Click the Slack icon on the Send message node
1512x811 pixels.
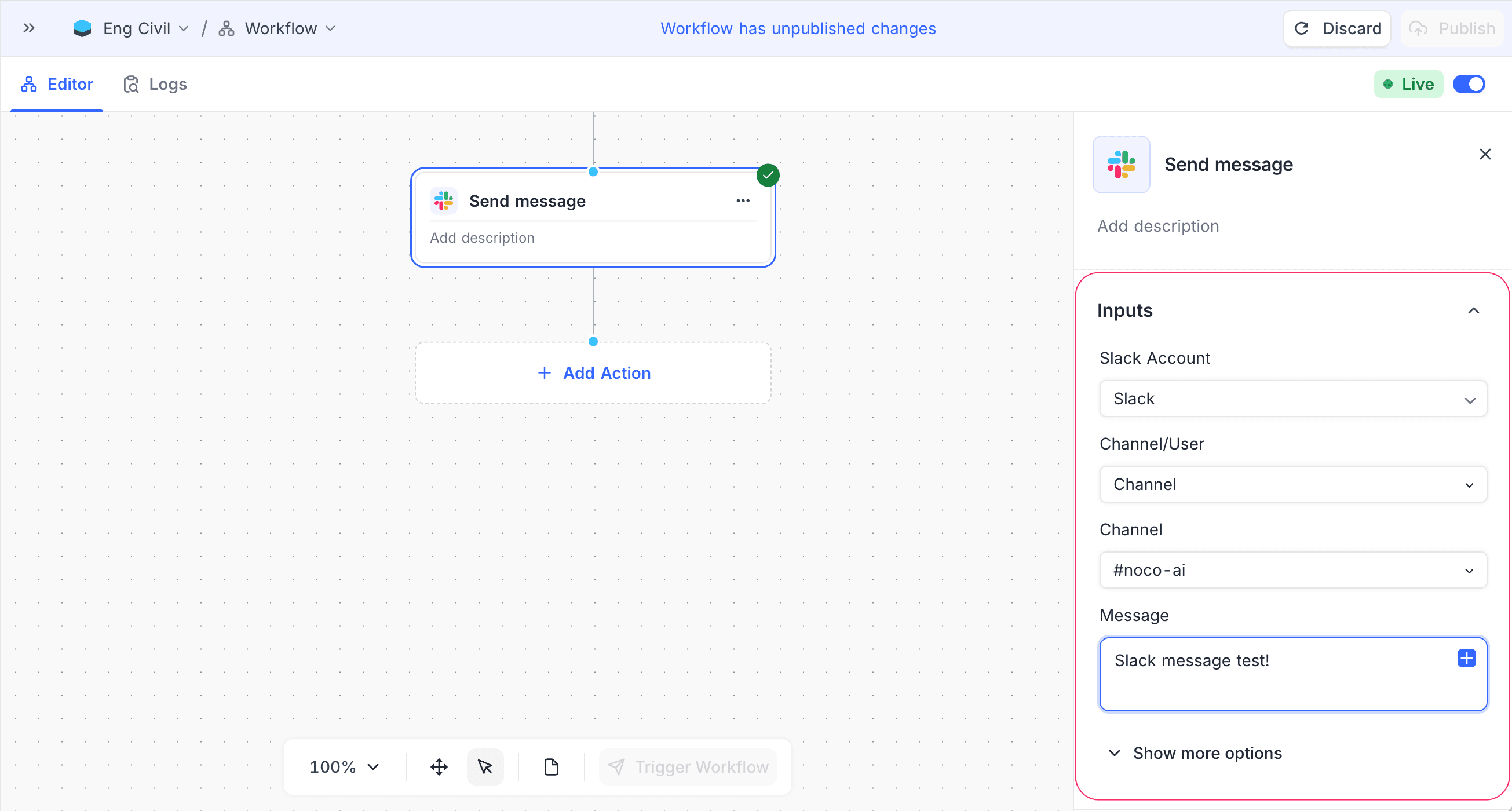coord(443,200)
